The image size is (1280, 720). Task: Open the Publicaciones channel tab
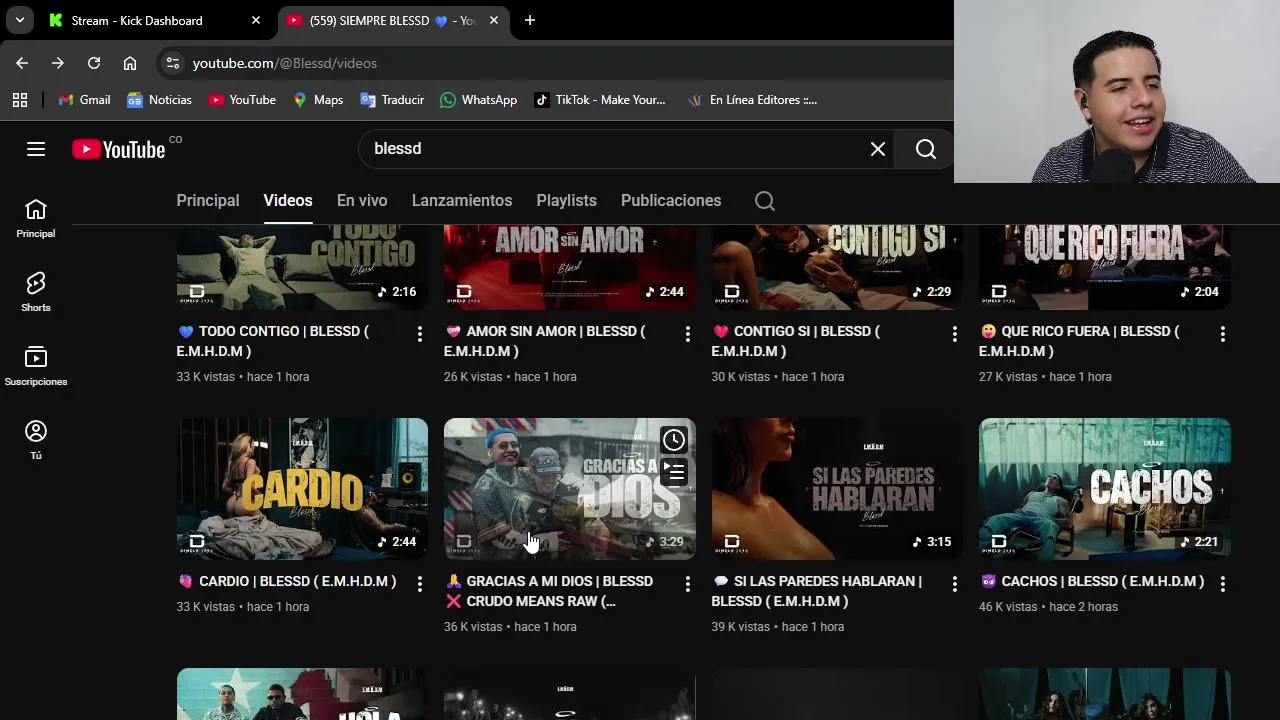coord(671,201)
